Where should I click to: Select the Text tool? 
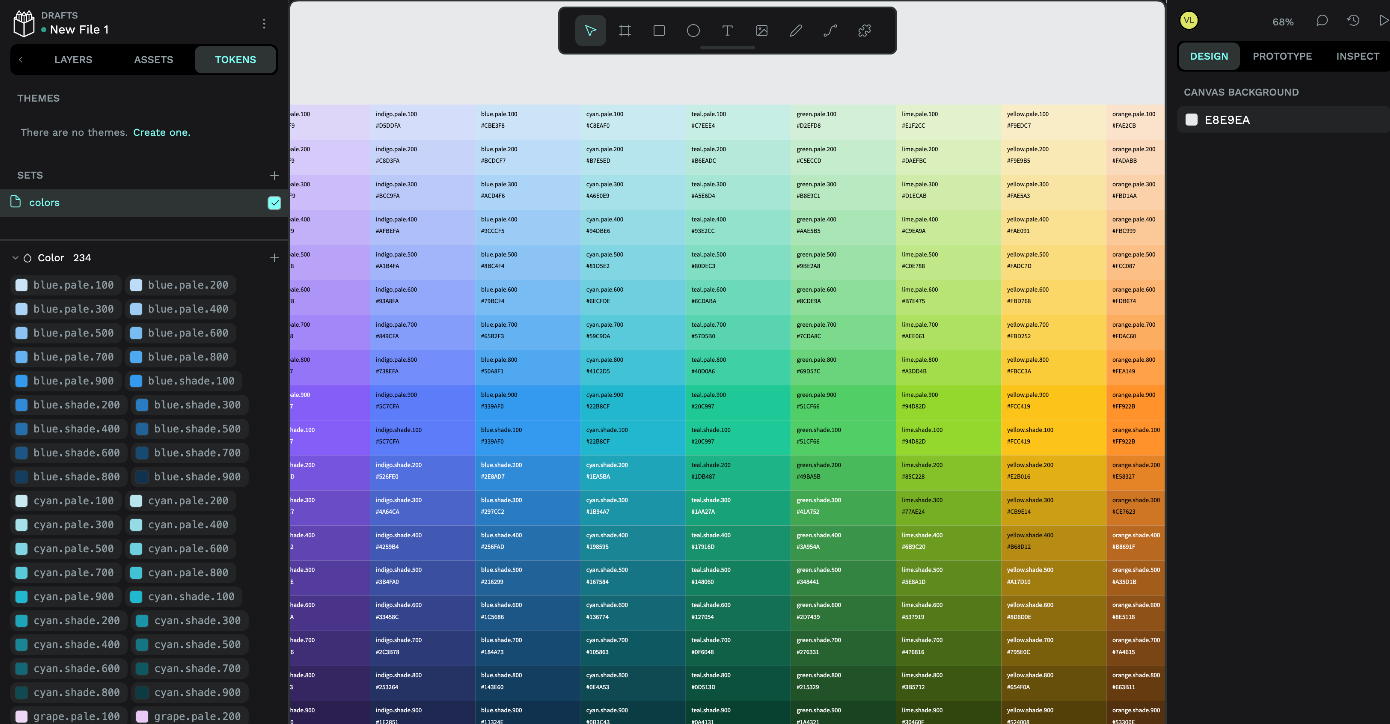(x=727, y=31)
